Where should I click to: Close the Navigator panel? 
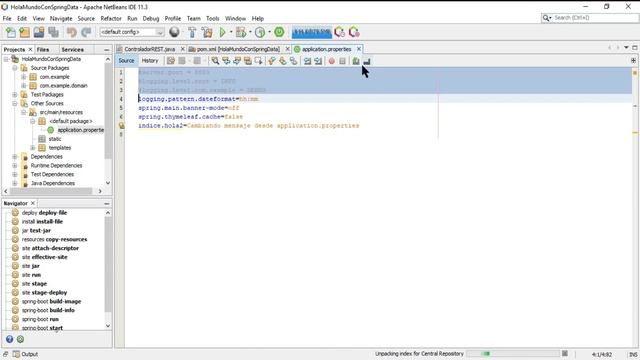pos(33,203)
